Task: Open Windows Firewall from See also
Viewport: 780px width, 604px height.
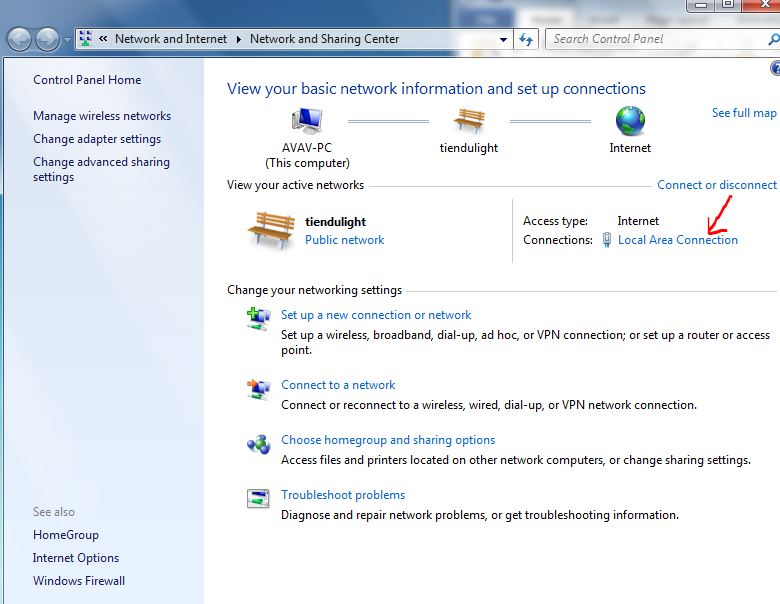Action: point(79,581)
